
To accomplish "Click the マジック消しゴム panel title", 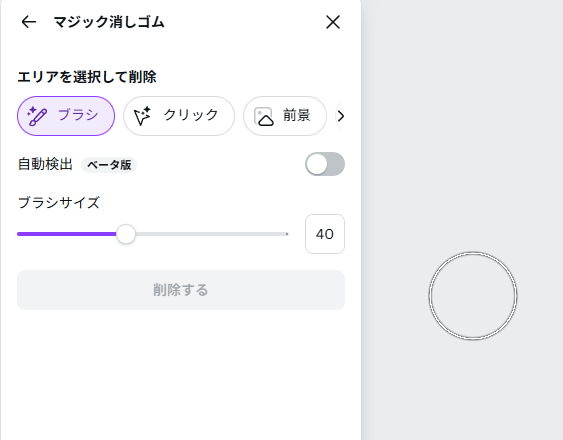I will pyautogui.click(x=109, y=22).
